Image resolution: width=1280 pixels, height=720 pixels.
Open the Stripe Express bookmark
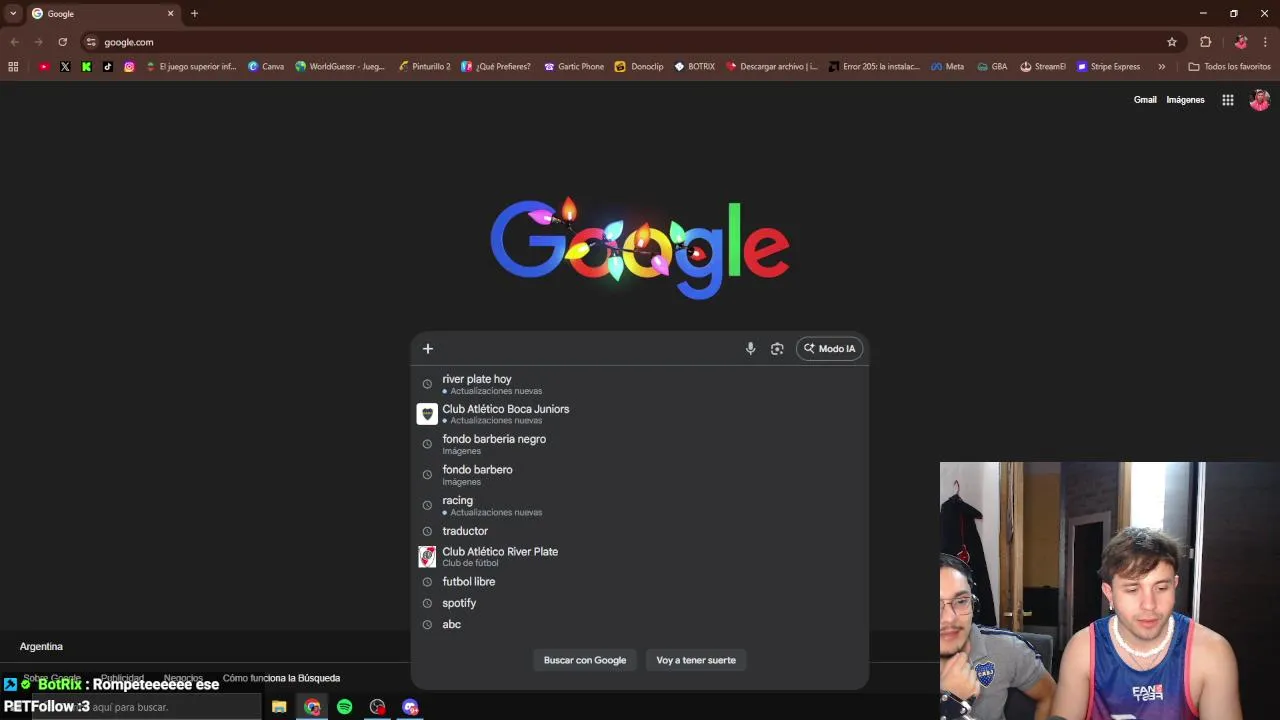pyautogui.click(x=1108, y=67)
